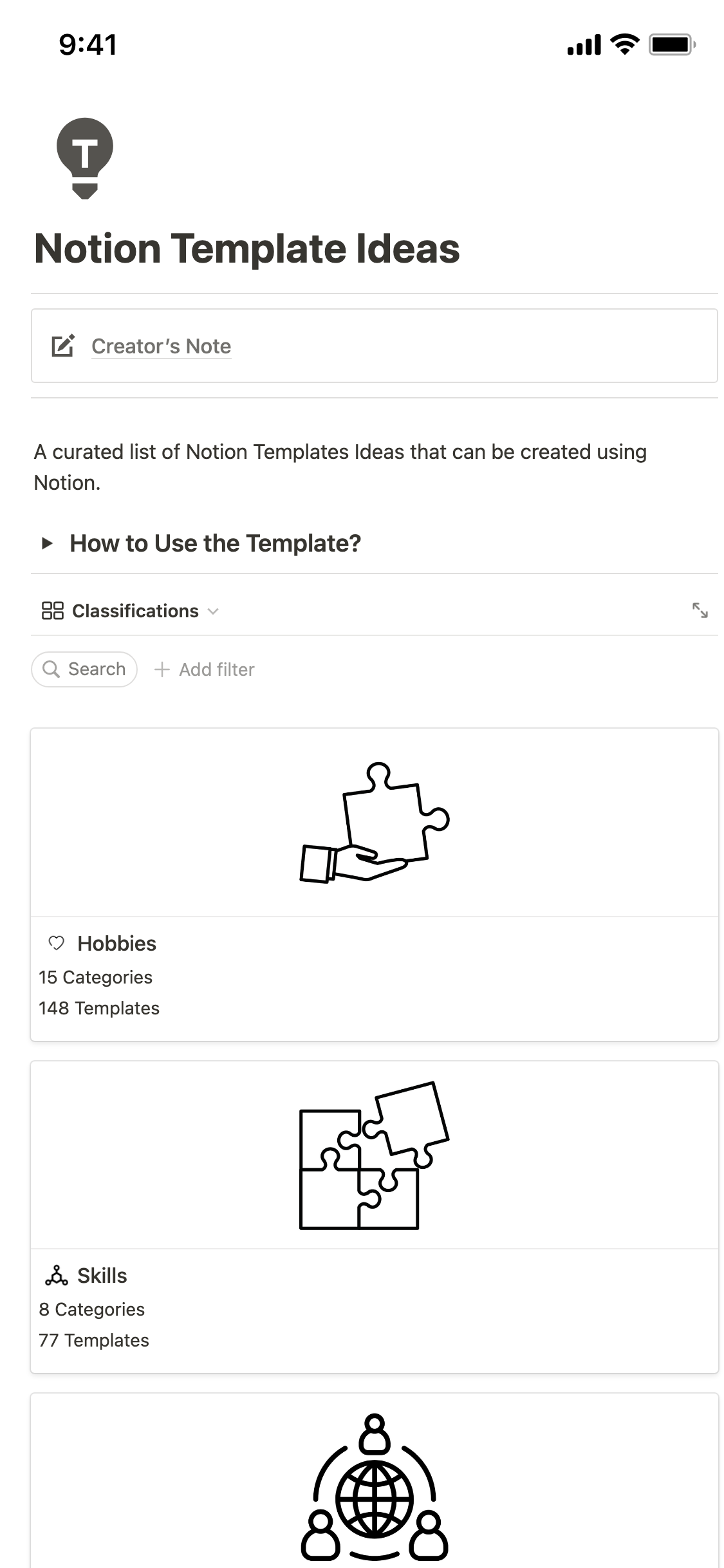Screen dimensions: 724x1568
Task: Click the plus icon for Add filter
Action: point(162,669)
